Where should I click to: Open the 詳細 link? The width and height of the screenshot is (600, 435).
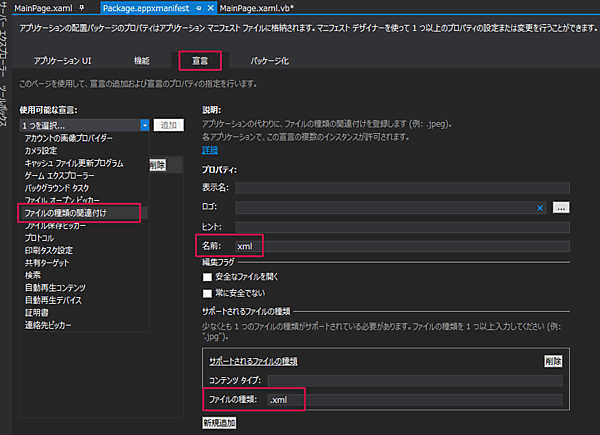[209, 149]
